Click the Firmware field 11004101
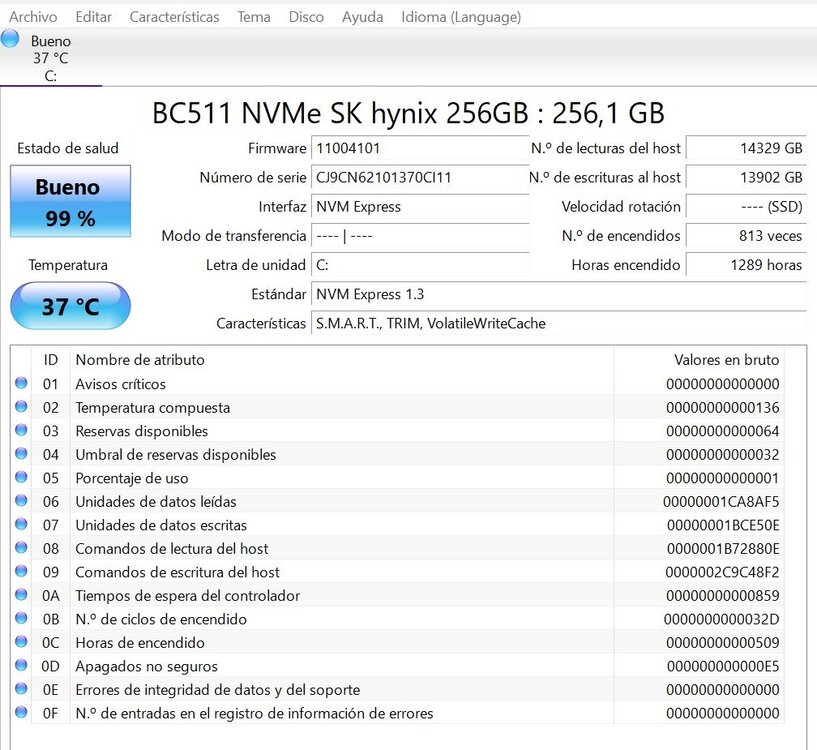 click(420, 148)
